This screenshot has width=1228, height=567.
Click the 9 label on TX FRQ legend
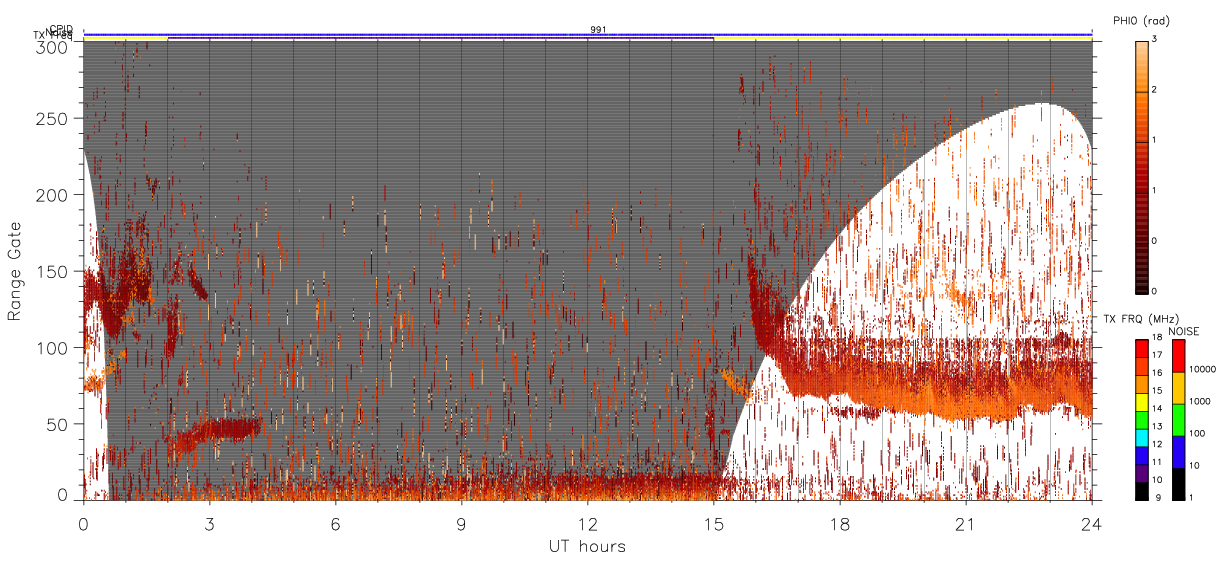click(x=1158, y=498)
